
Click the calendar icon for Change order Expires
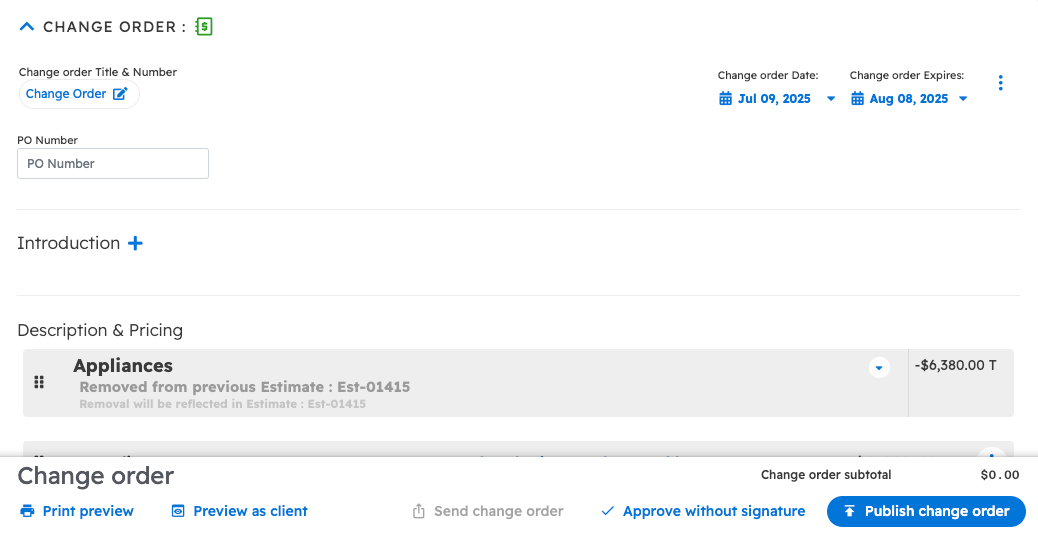858,99
